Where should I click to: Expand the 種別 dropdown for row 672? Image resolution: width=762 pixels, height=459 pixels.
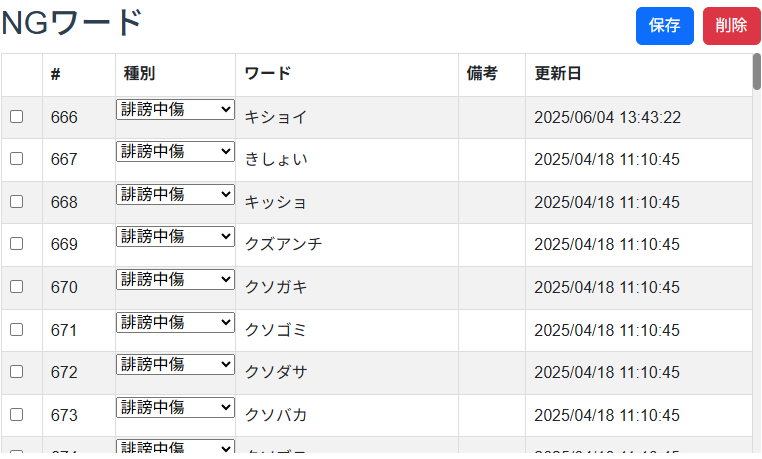tap(175, 364)
